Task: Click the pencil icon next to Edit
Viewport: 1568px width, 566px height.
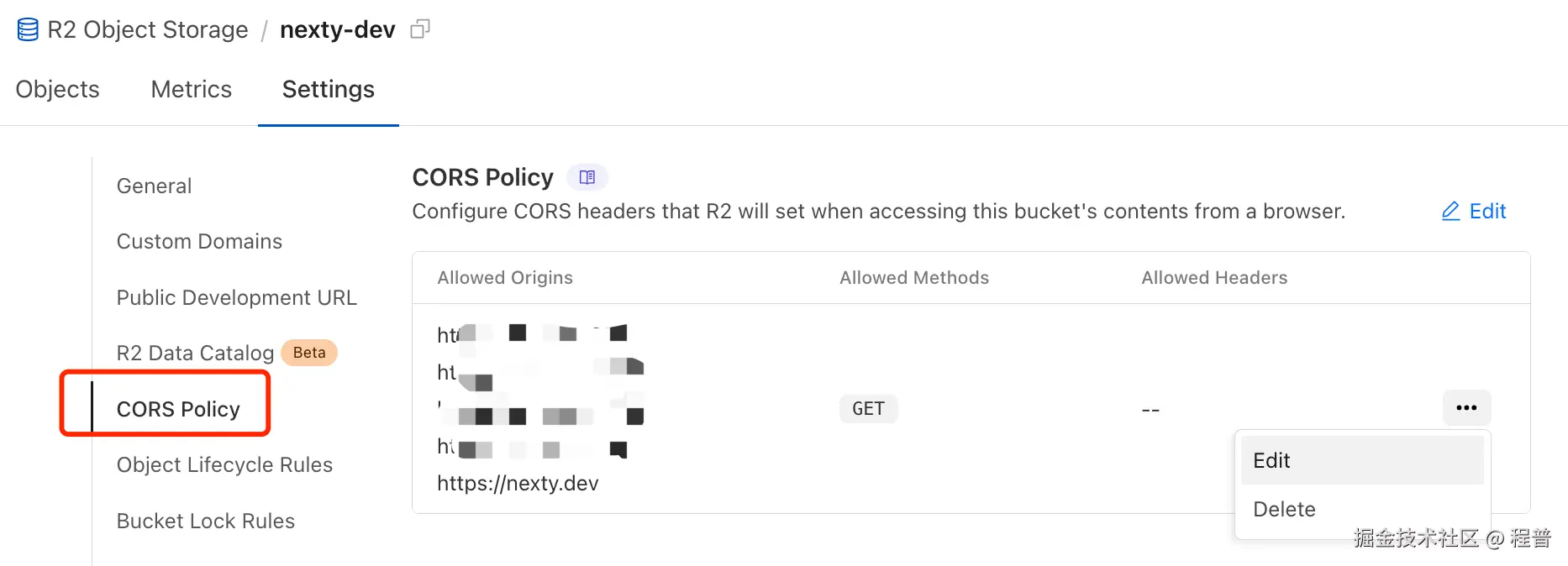Action: [x=1449, y=211]
